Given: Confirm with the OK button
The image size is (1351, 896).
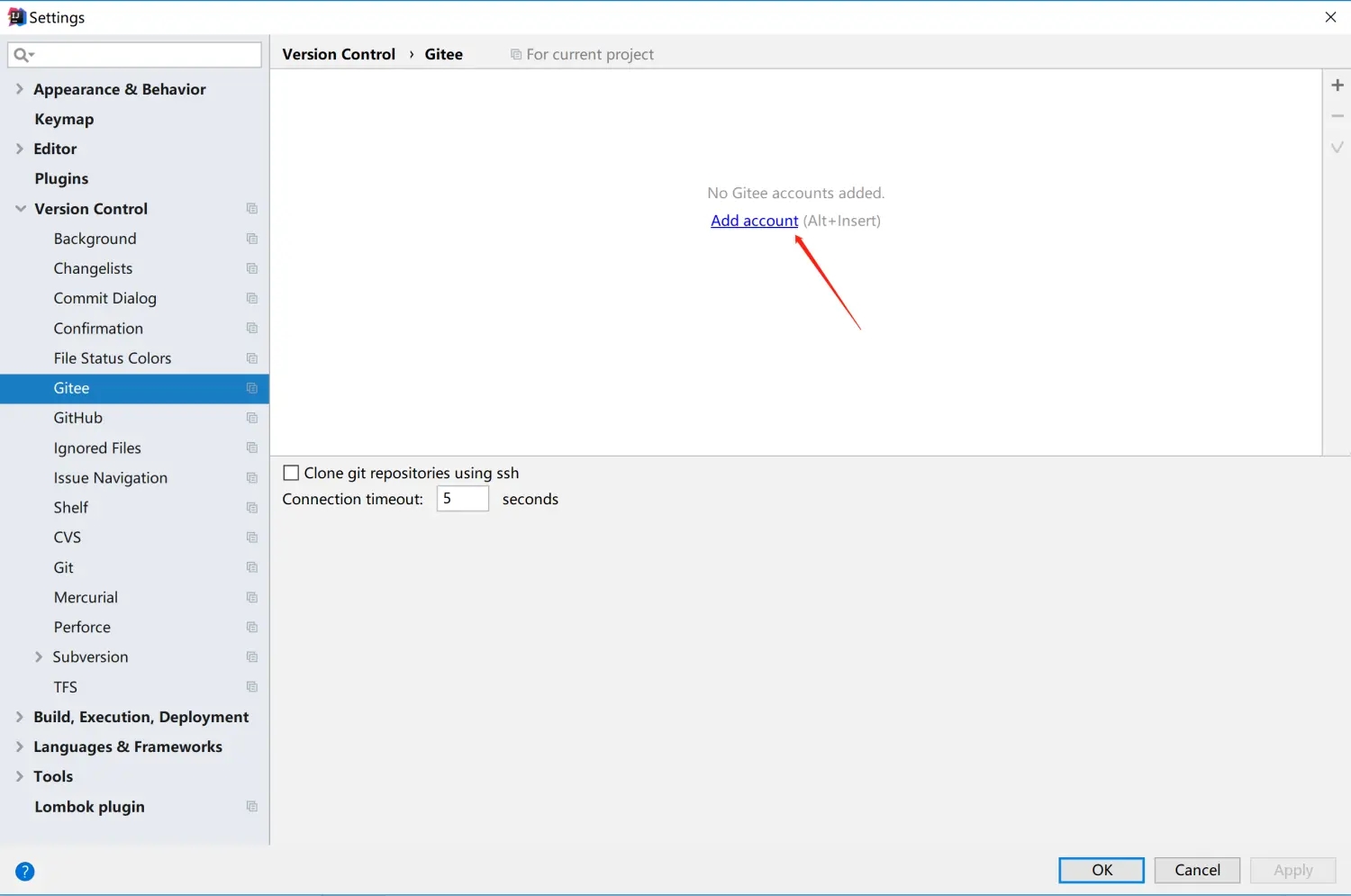Looking at the screenshot, I should pos(1102,870).
